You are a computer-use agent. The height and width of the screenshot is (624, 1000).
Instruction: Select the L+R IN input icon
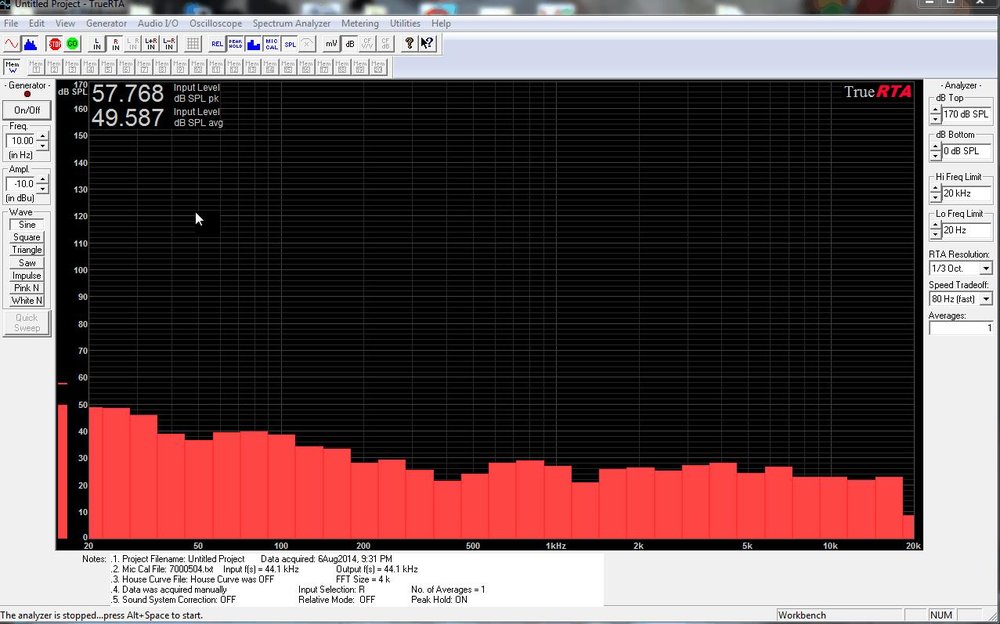(151, 44)
